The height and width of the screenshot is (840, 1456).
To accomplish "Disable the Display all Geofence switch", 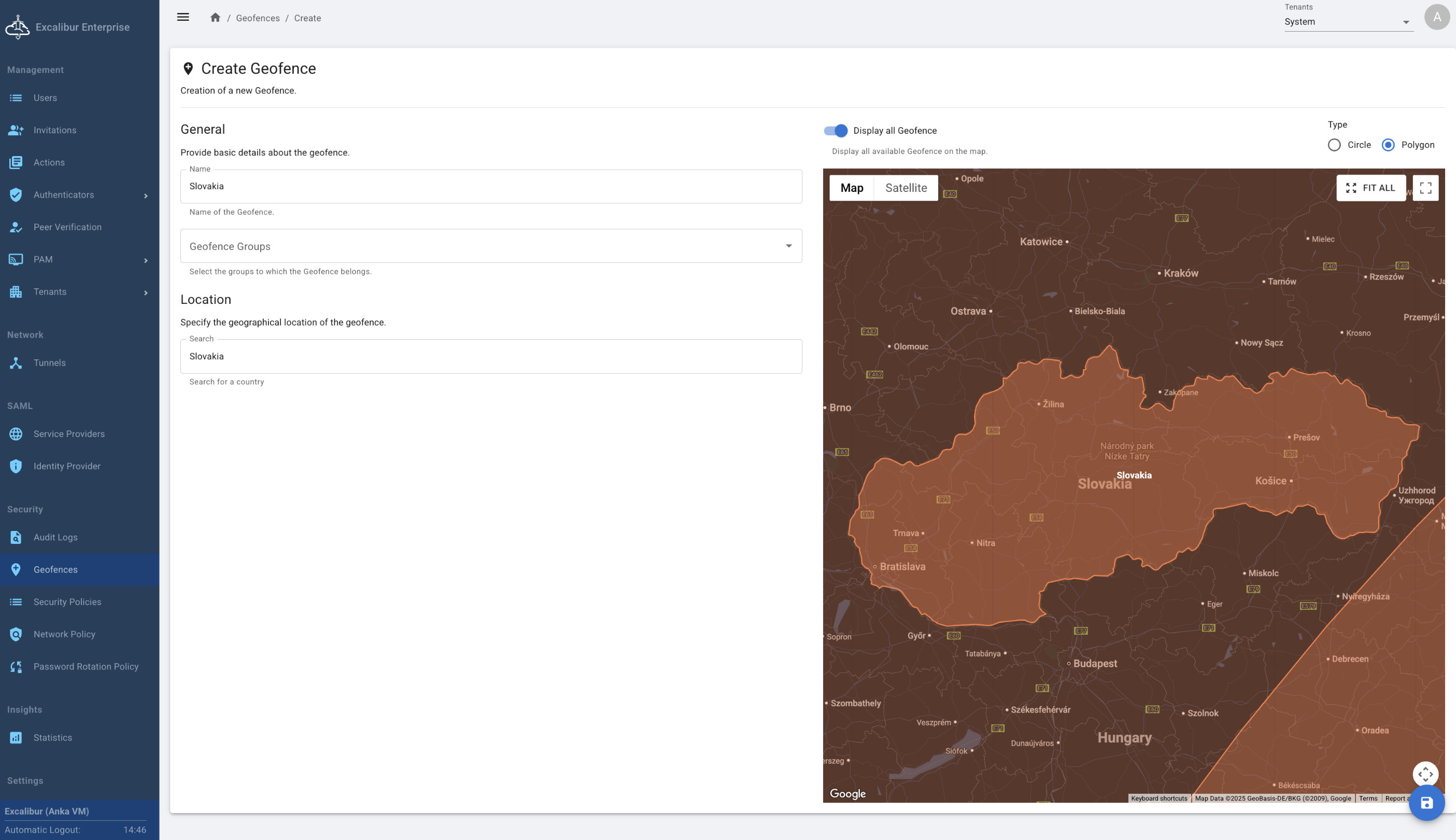I will pyautogui.click(x=836, y=130).
